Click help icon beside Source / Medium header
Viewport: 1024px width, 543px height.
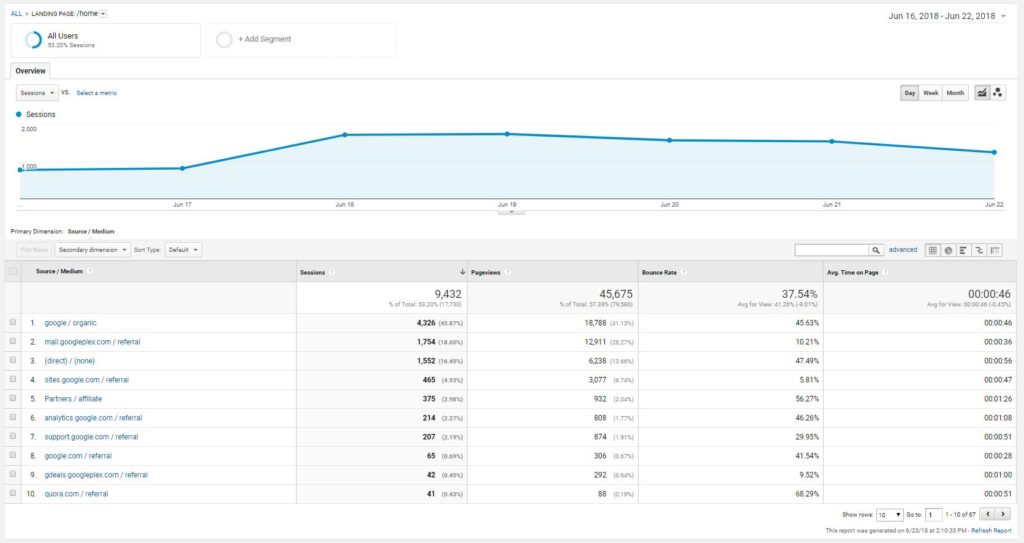[90, 271]
